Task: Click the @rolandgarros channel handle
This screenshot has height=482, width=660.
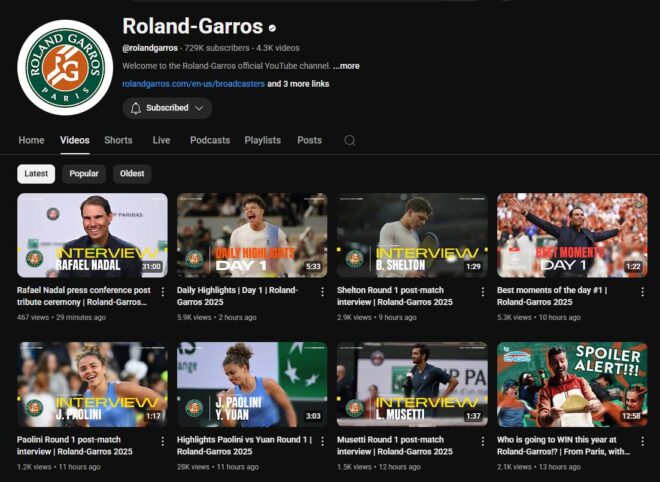Action: (150, 48)
